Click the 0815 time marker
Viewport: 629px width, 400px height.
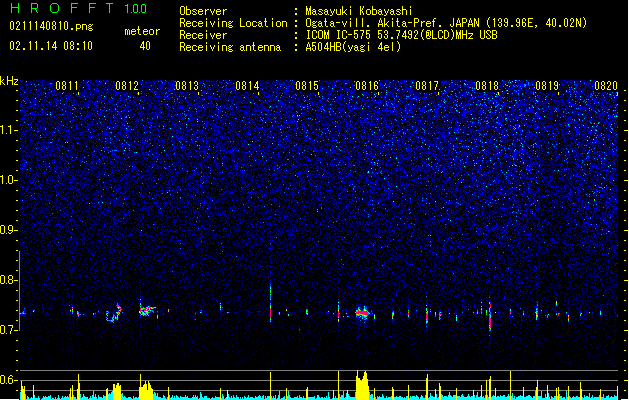point(307,86)
